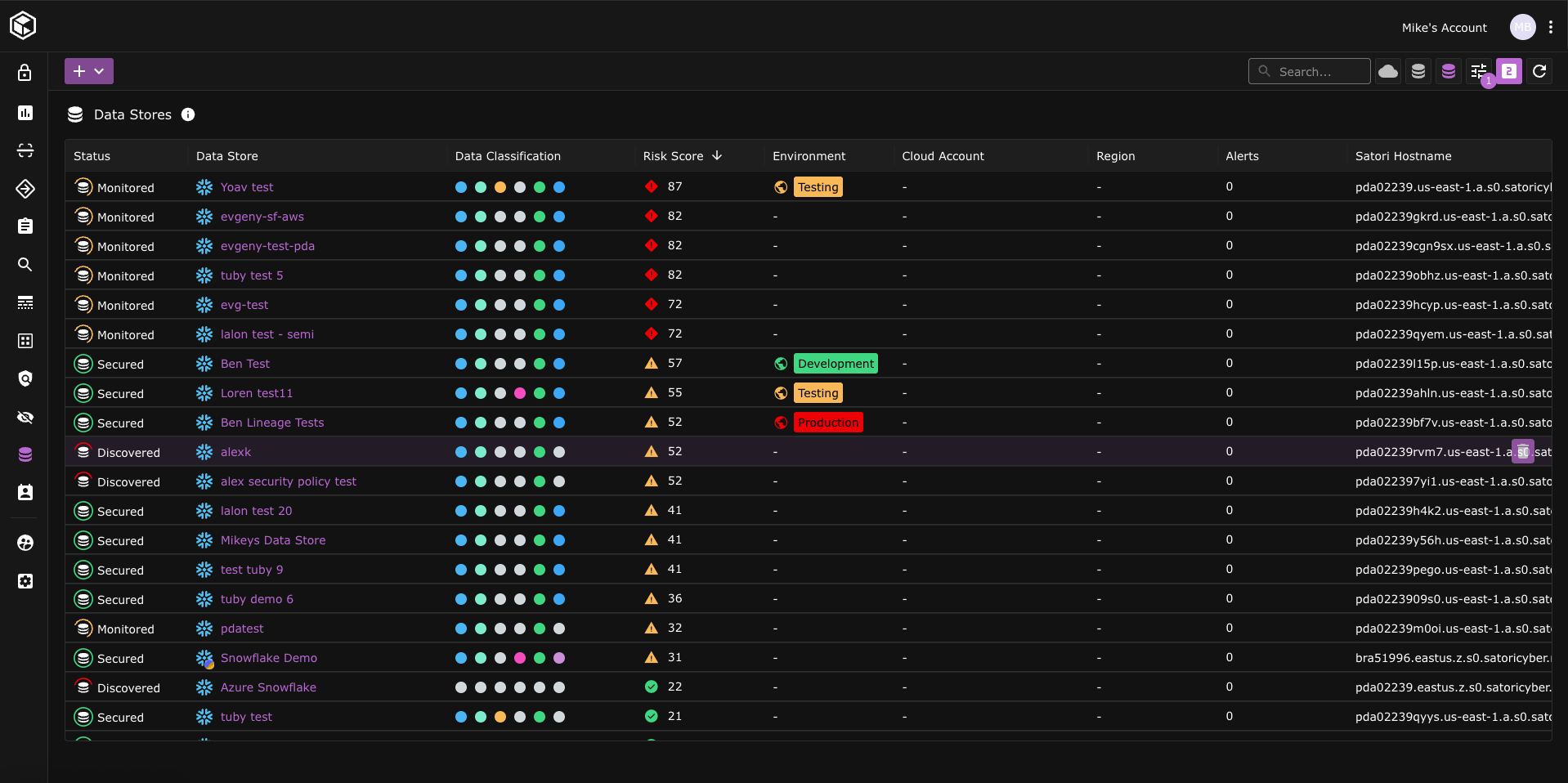Click the red Production environment tag
The height and width of the screenshot is (783, 1568).
tap(827, 423)
